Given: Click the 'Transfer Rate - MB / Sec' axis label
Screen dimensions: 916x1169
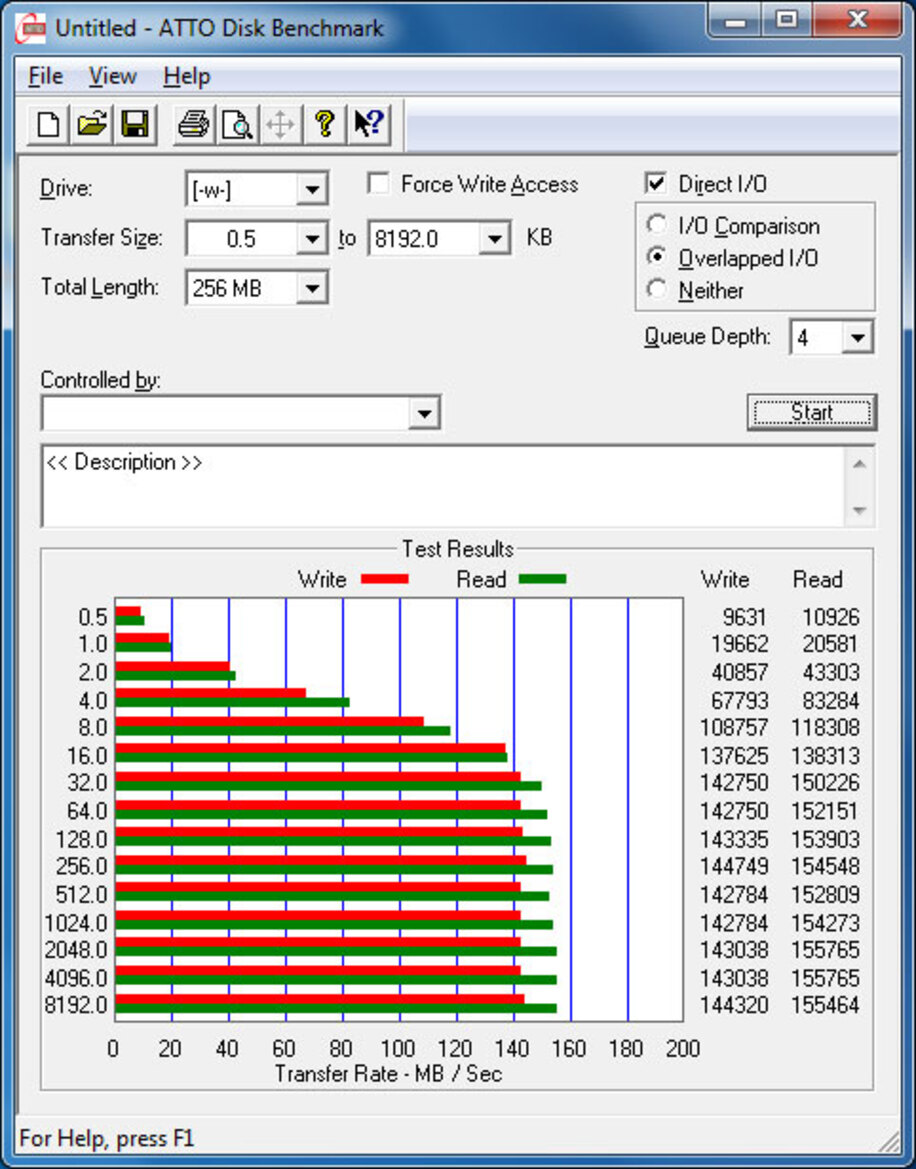Looking at the screenshot, I should (x=388, y=1074).
